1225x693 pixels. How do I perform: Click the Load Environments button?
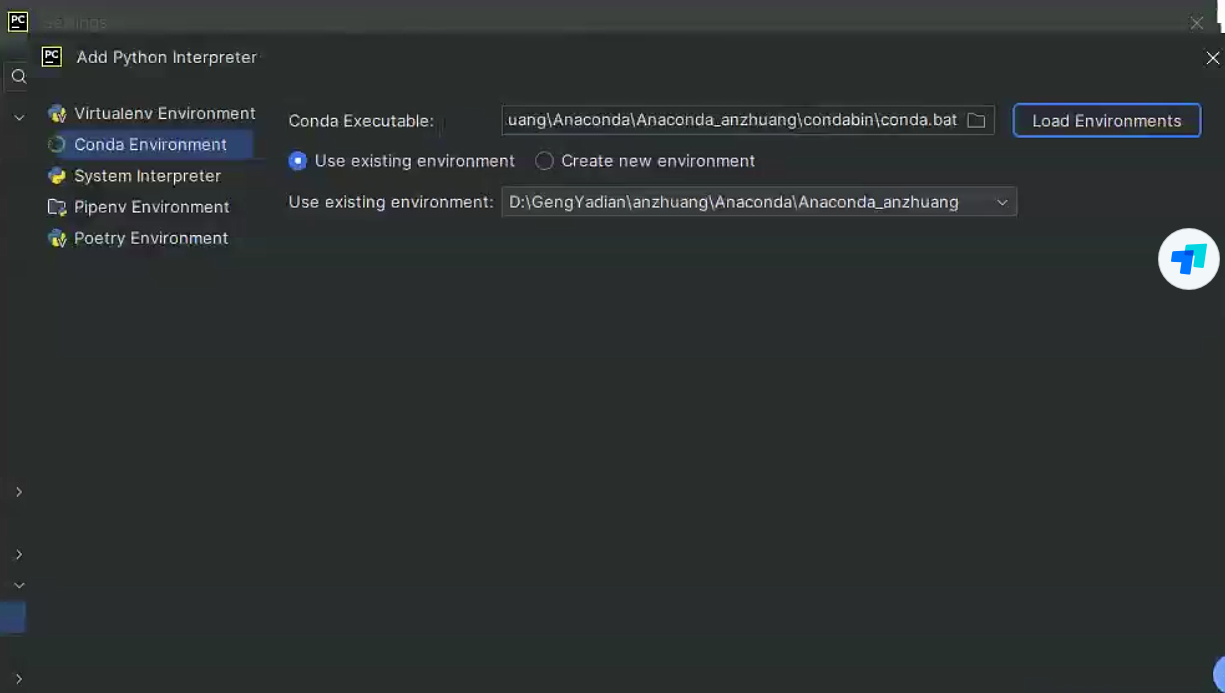(x=1107, y=120)
